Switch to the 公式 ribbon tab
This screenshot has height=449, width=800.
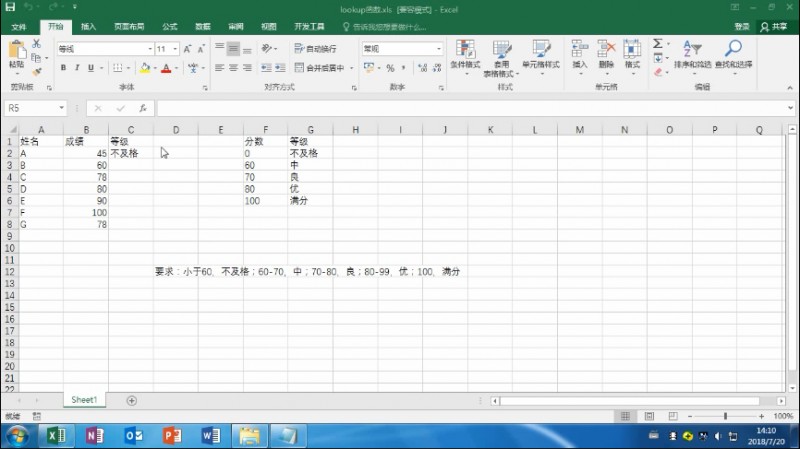(170, 27)
